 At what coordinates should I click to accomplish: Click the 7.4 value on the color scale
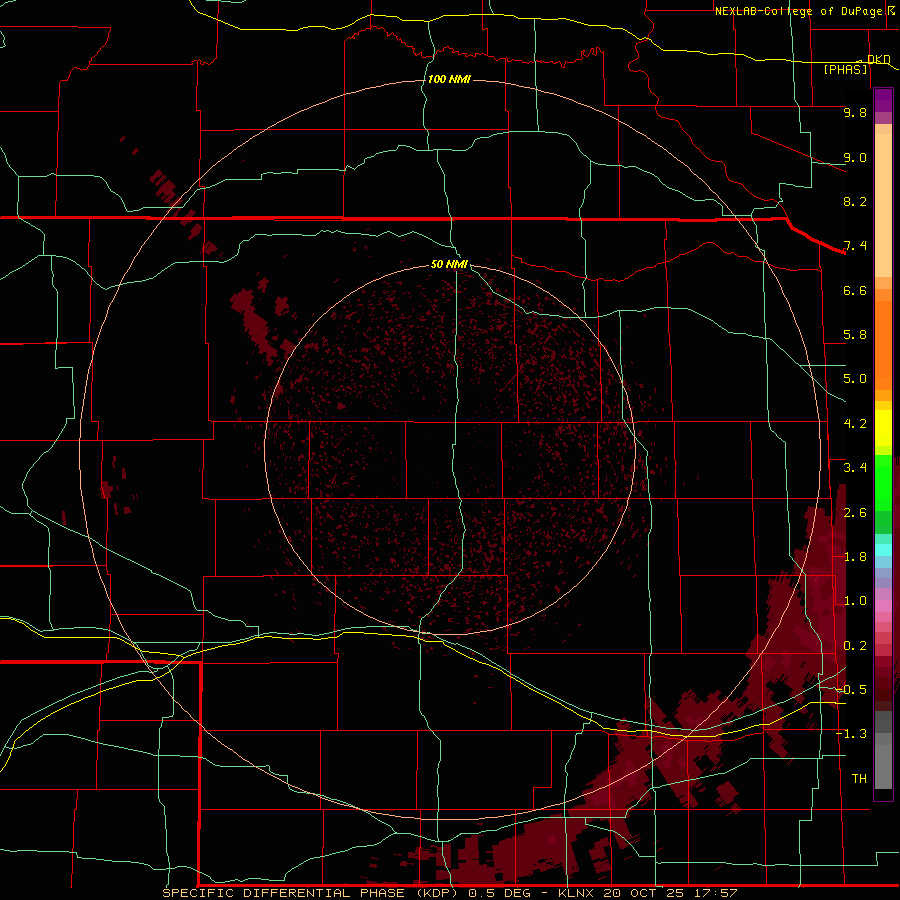point(855,246)
